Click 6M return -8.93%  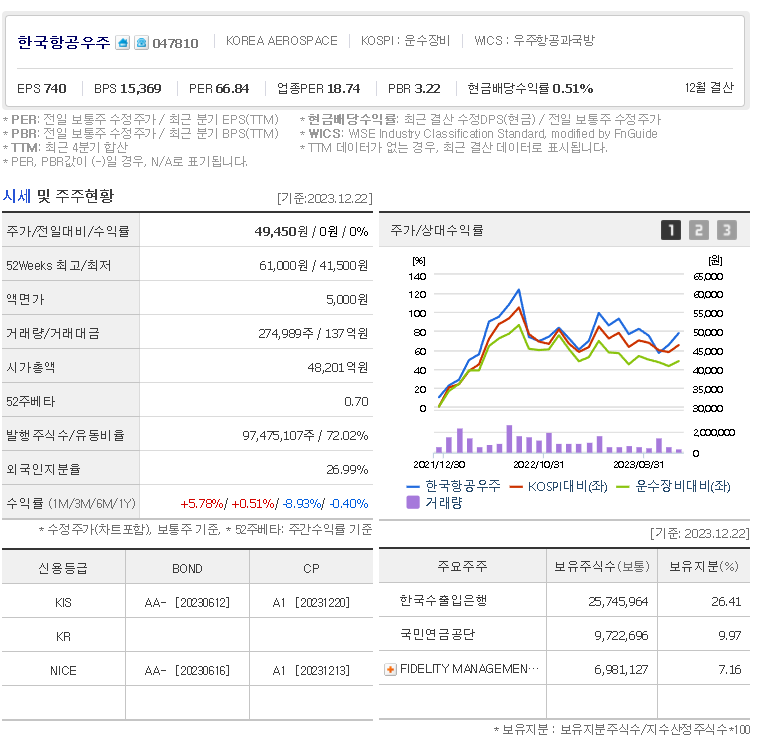tap(302, 504)
